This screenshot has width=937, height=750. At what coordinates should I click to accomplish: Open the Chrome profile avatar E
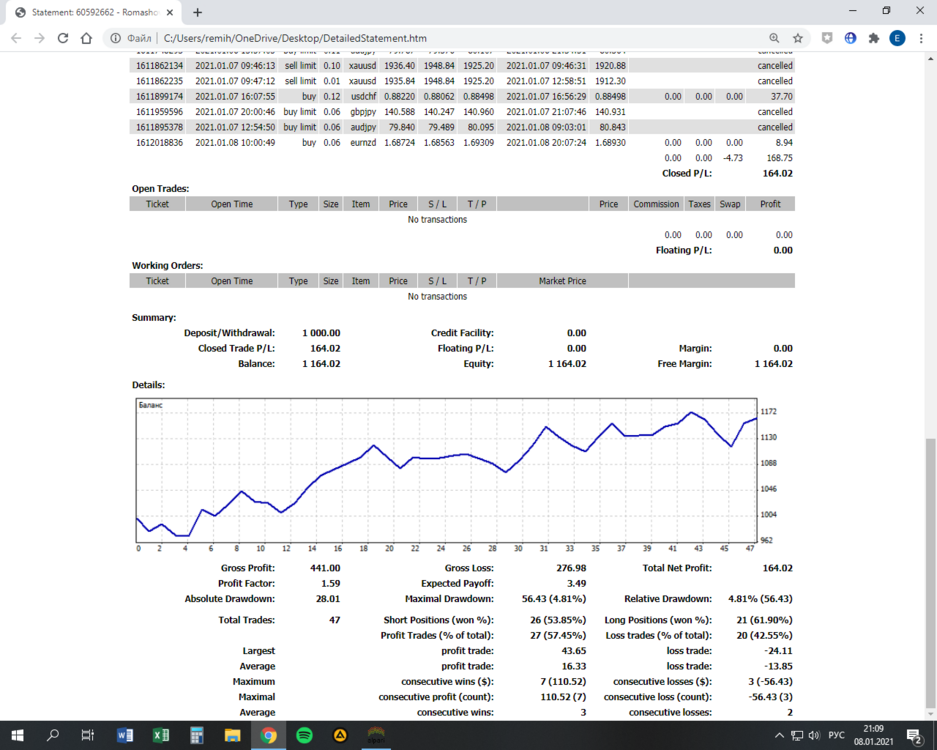(897, 38)
